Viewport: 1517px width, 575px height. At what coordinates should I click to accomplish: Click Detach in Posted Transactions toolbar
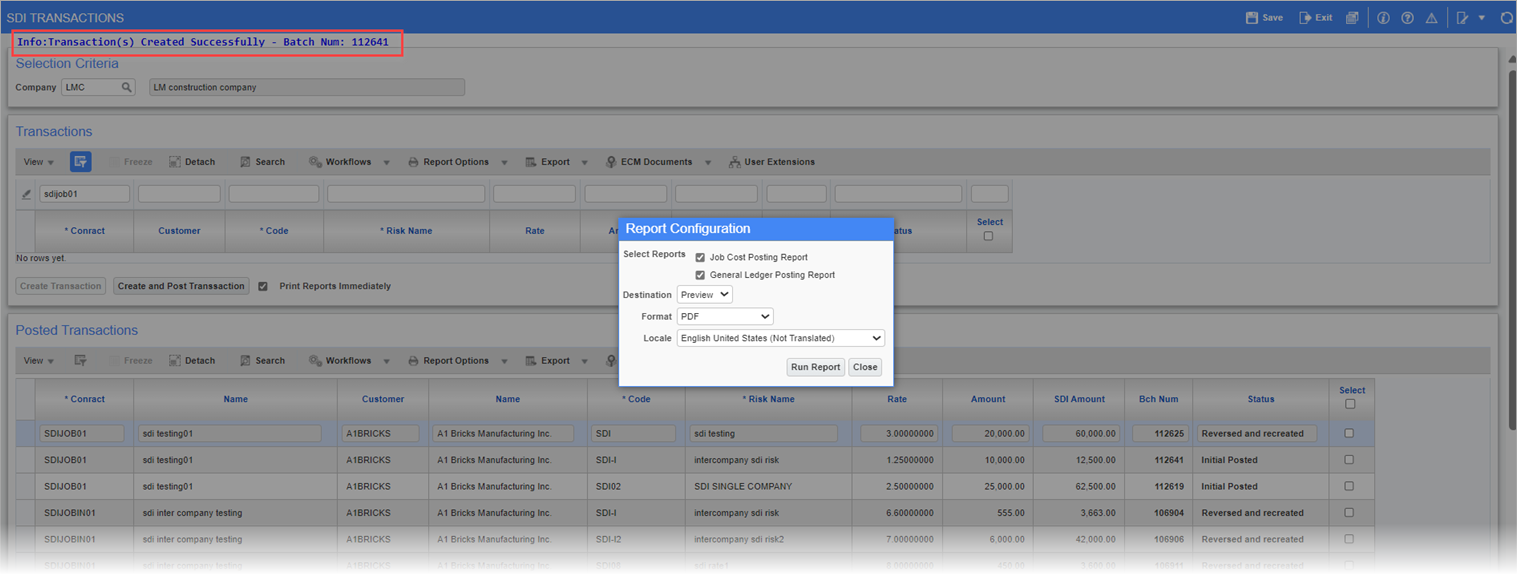[x=192, y=361]
